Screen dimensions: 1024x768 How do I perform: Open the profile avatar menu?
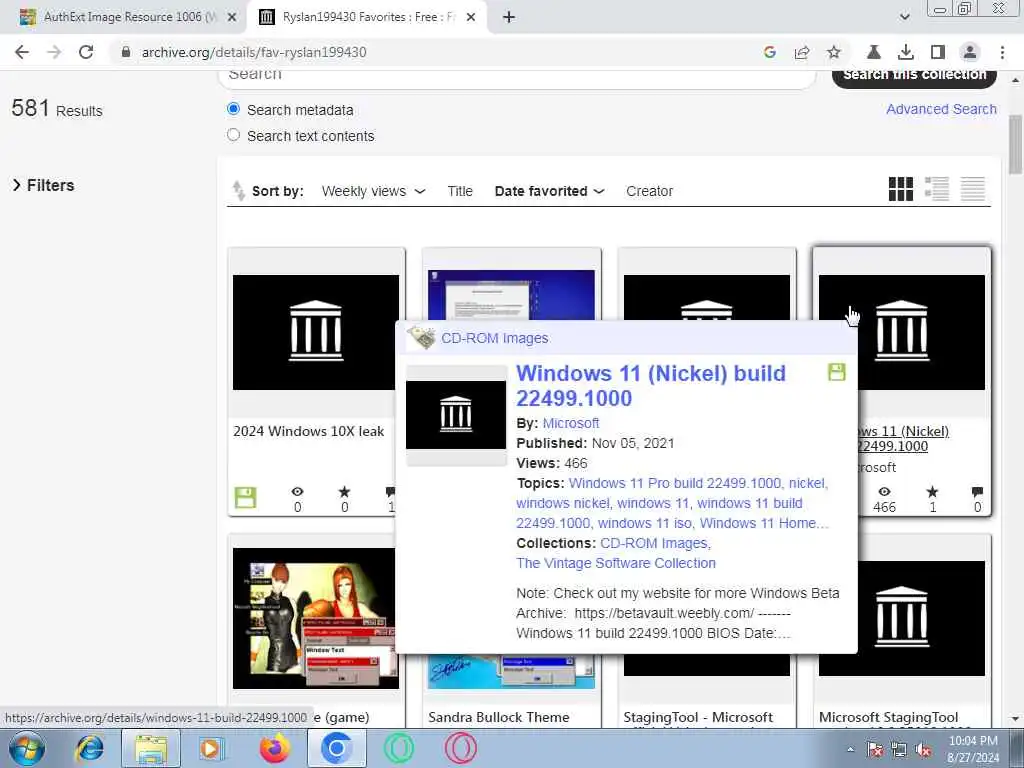point(970,52)
